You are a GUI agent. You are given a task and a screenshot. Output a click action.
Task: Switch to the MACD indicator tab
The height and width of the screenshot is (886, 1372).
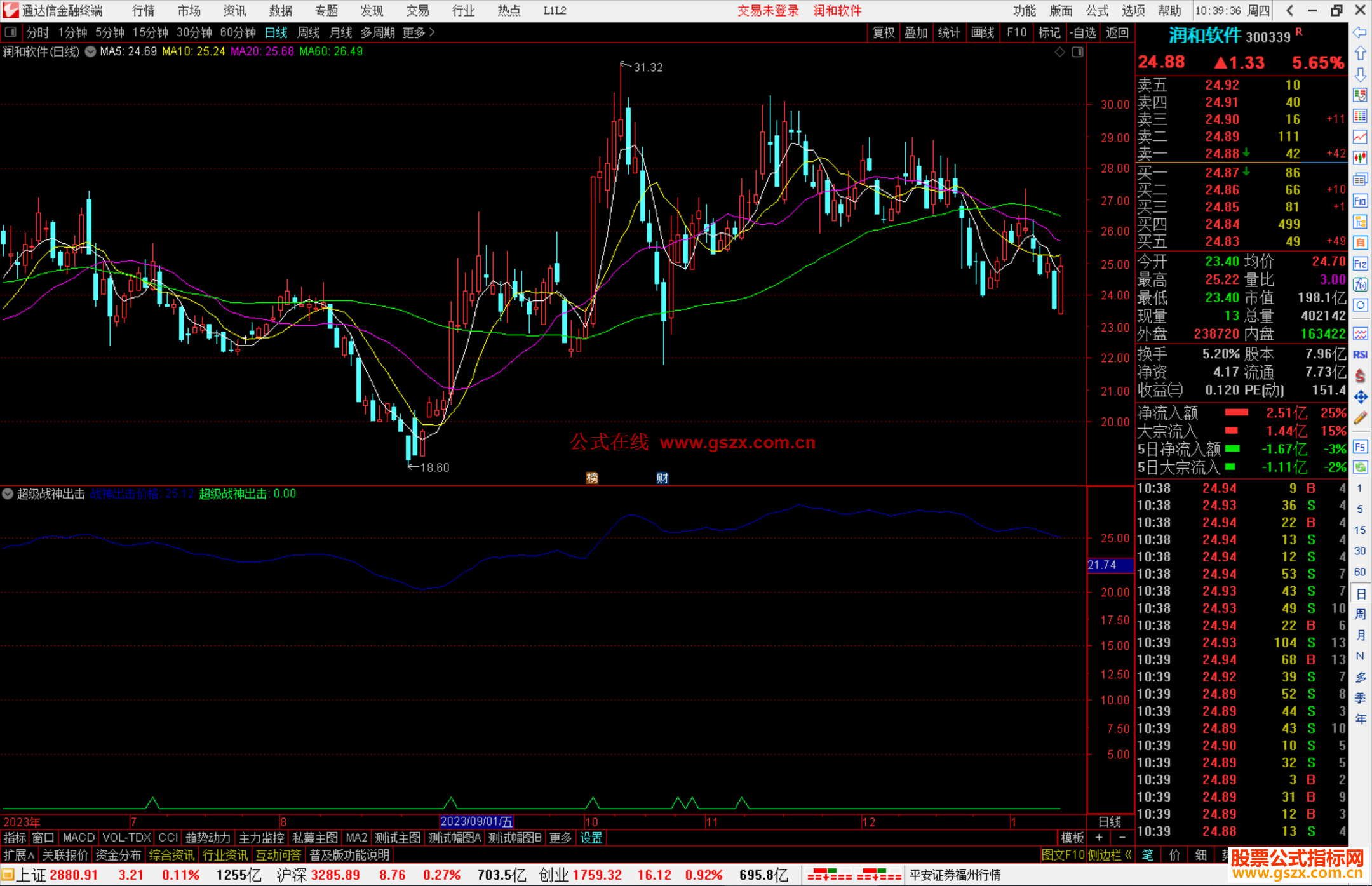tap(79, 838)
